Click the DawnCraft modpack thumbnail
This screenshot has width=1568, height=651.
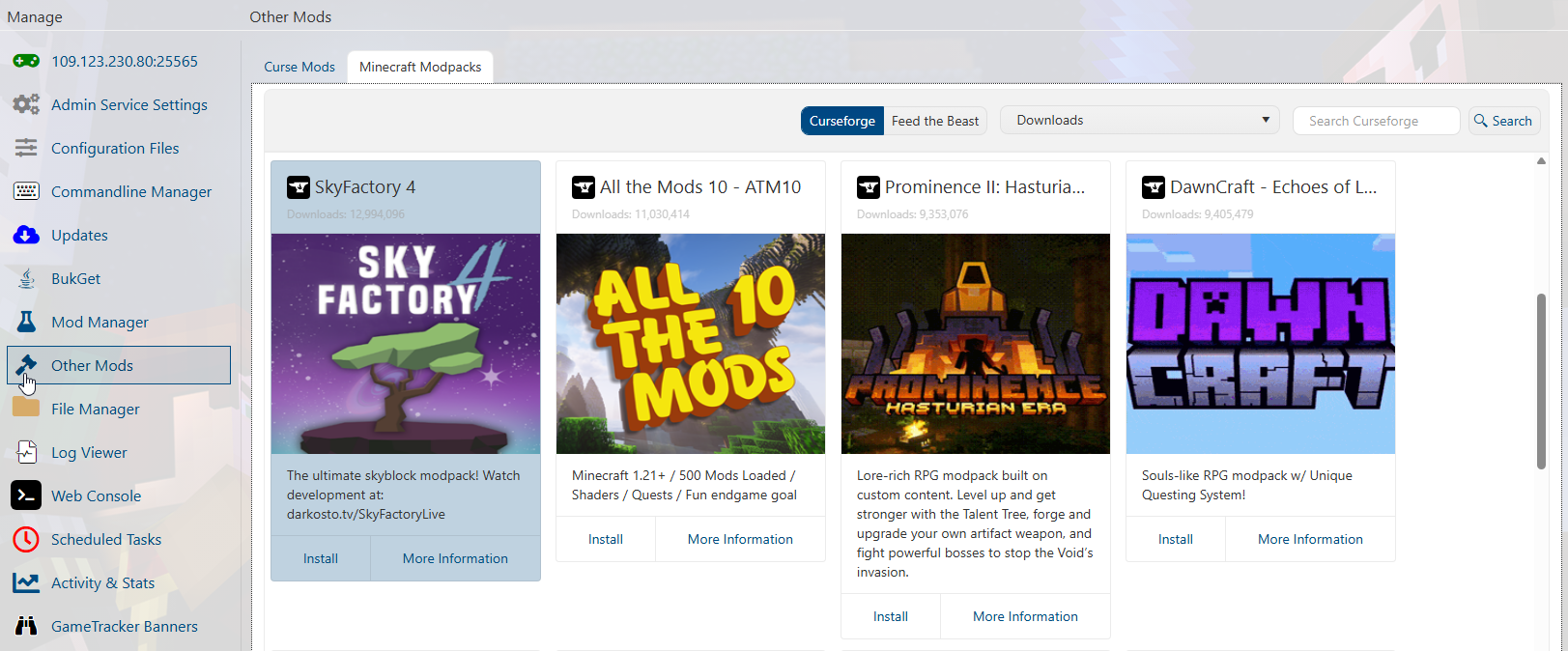[x=1260, y=344]
